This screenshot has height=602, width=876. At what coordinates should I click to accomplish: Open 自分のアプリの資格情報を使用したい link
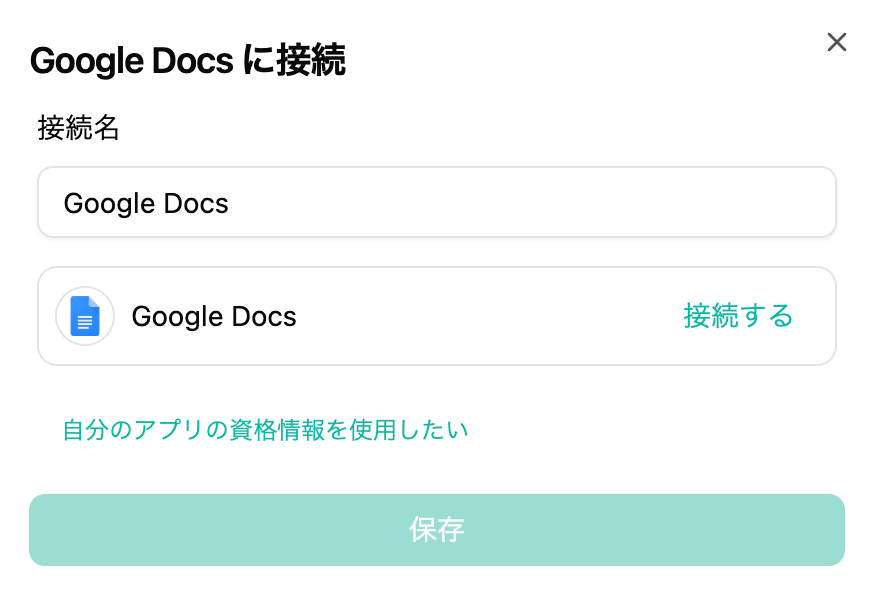pos(265,430)
